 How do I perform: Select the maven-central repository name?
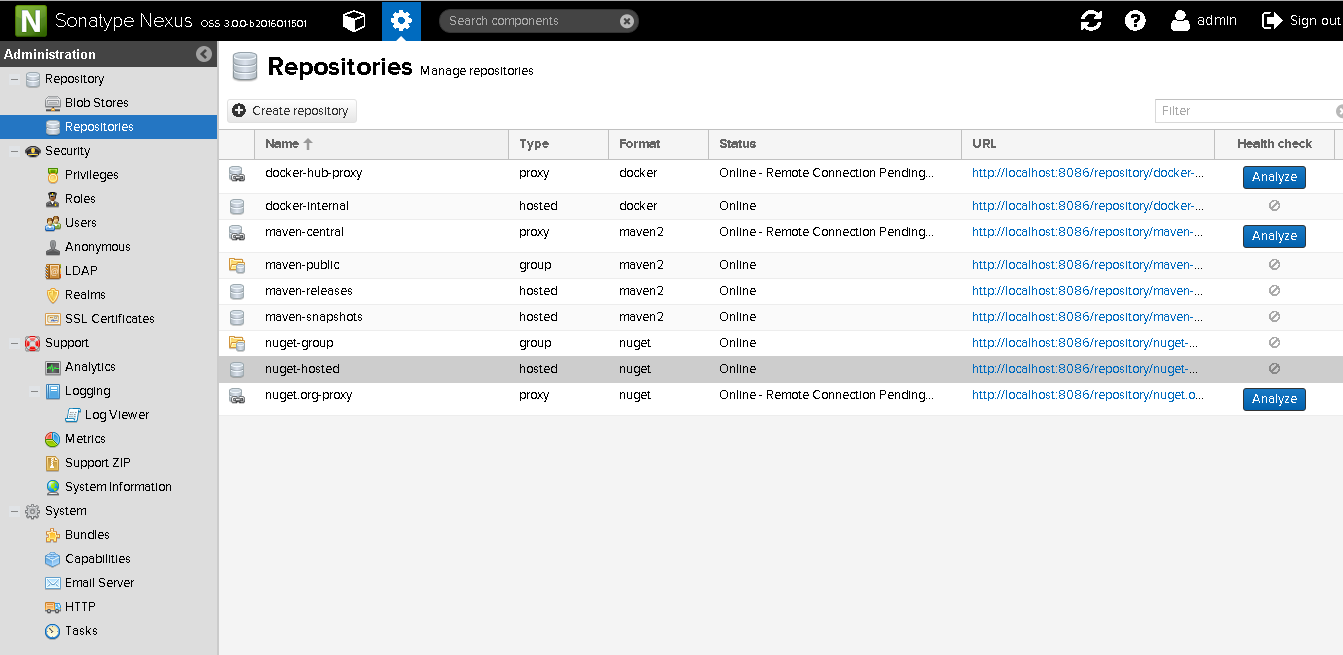[304, 232]
